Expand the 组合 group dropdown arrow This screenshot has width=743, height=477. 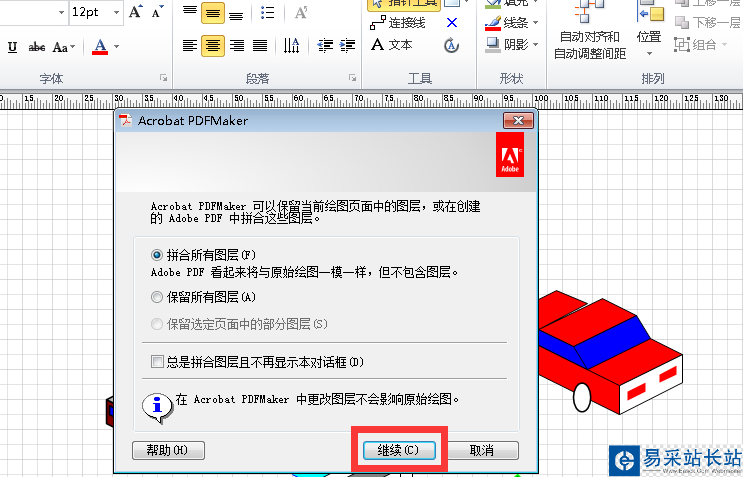[725, 45]
